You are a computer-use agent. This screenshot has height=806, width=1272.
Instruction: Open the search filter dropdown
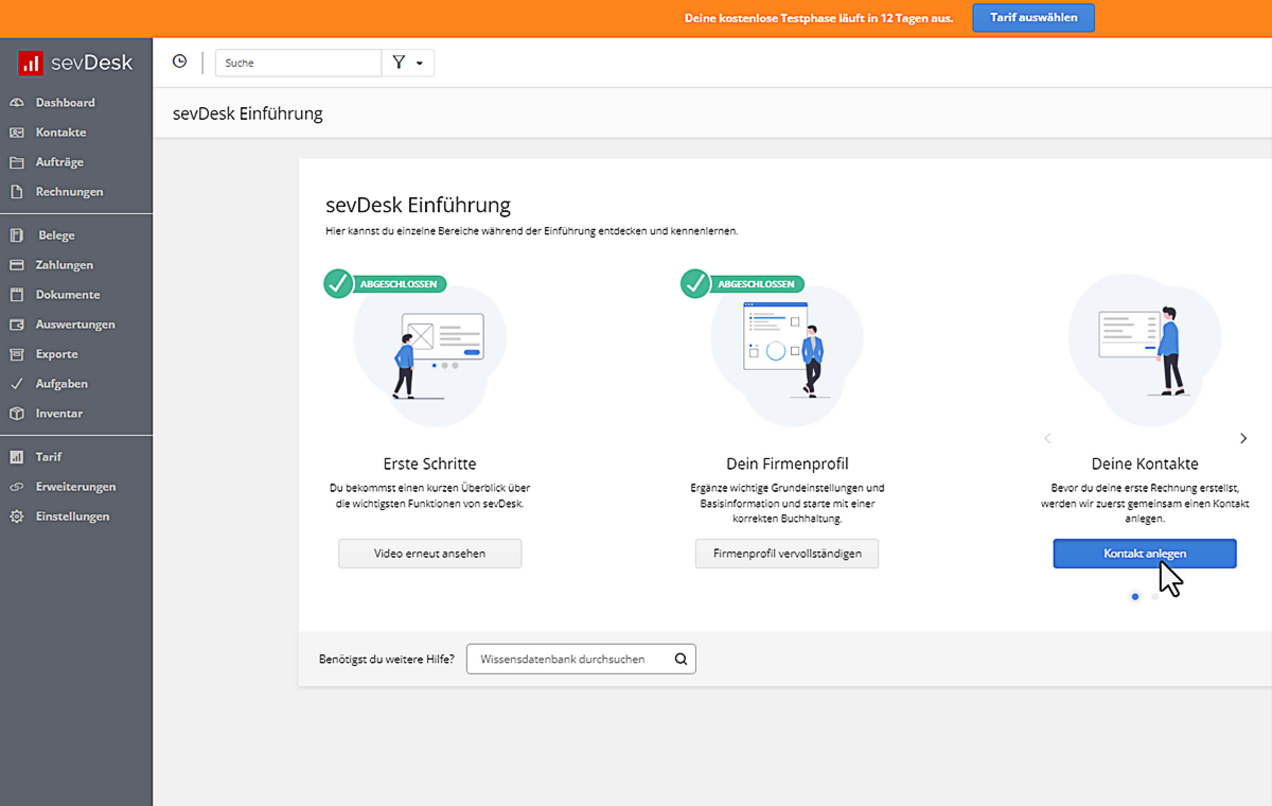(x=408, y=63)
